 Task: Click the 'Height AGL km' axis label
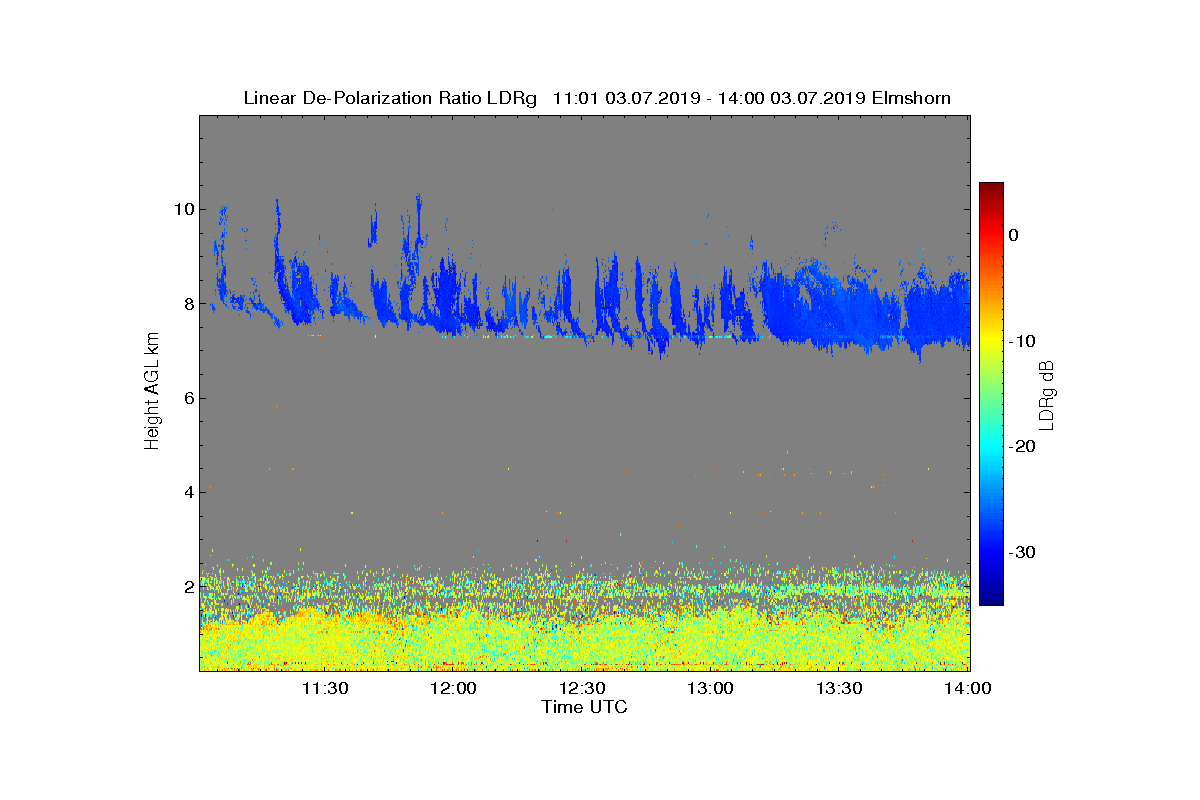[x=153, y=393]
